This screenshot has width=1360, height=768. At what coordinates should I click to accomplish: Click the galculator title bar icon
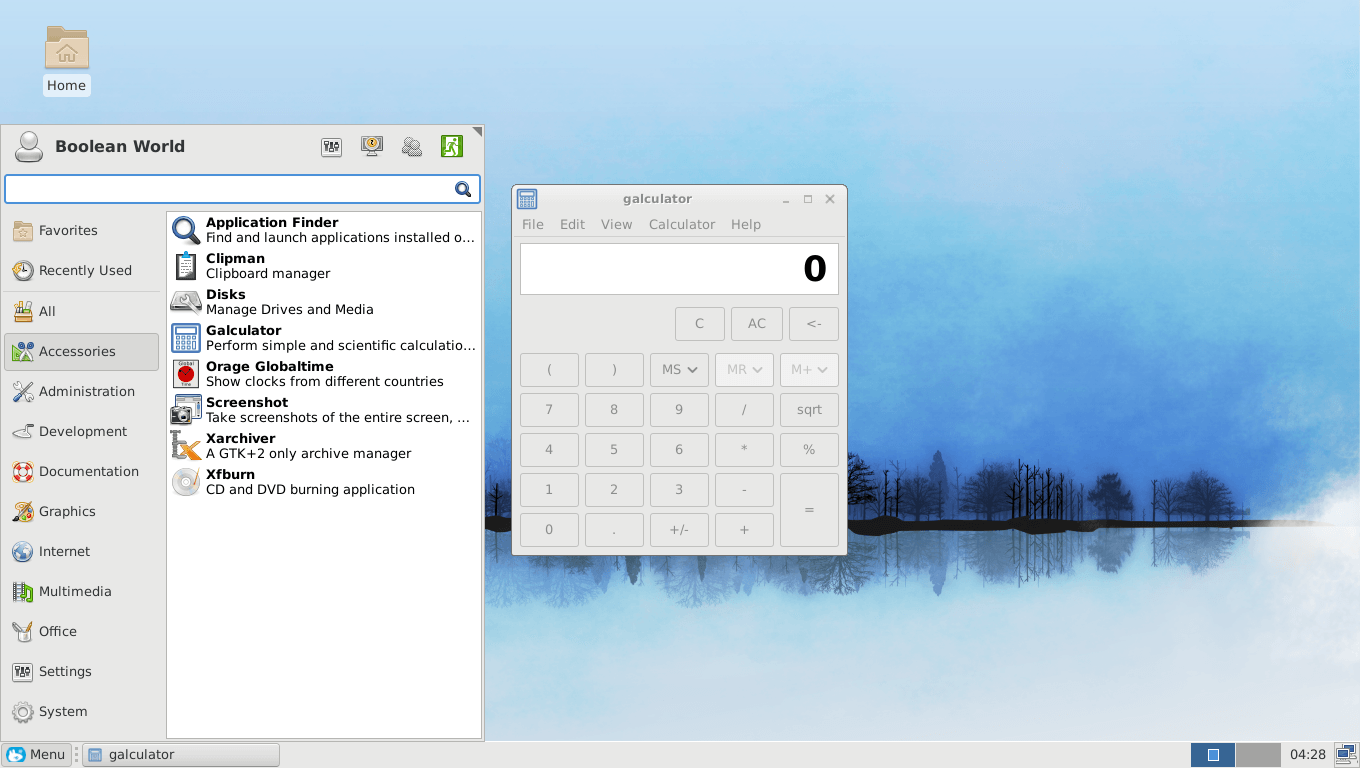527,199
